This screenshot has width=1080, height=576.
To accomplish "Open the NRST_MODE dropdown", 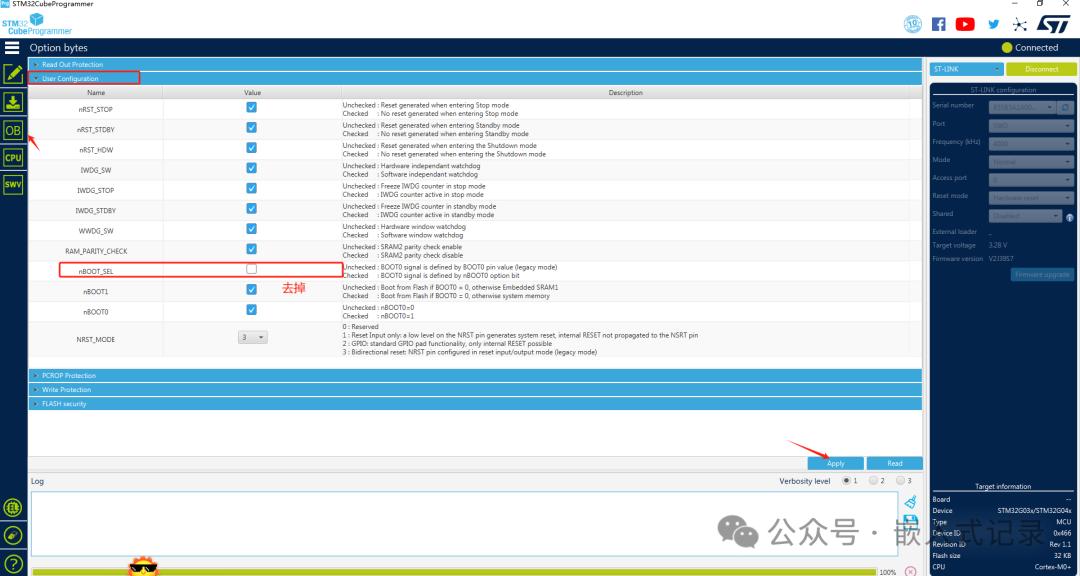I will (x=253, y=338).
